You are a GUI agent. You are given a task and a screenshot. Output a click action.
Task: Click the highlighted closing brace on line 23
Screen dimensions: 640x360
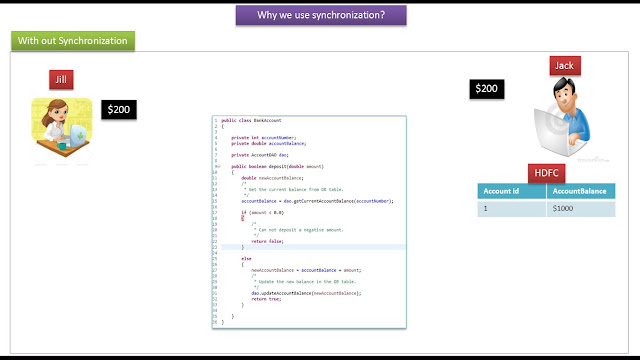click(242, 247)
